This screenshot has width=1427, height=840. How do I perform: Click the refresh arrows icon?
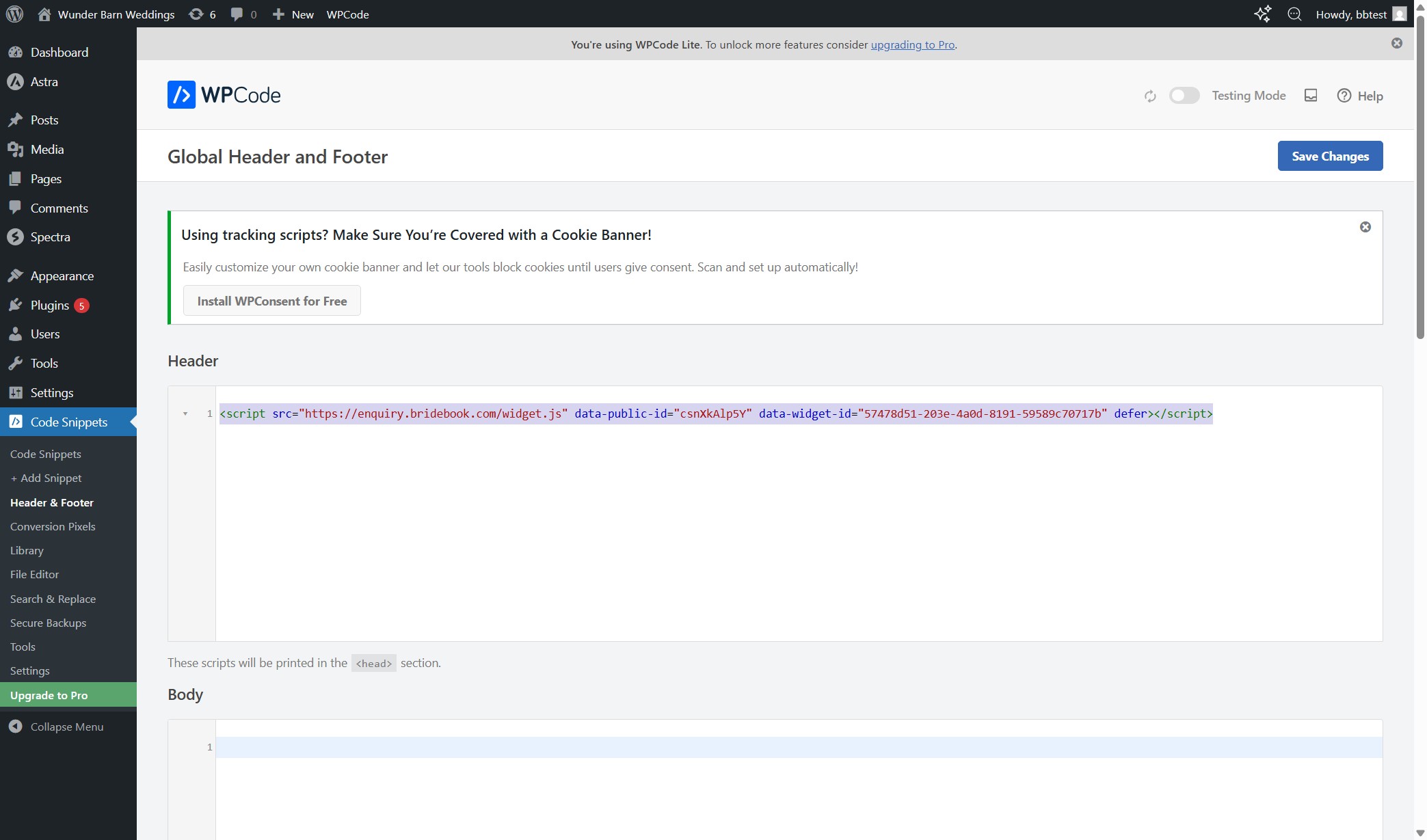[1150, 96]
